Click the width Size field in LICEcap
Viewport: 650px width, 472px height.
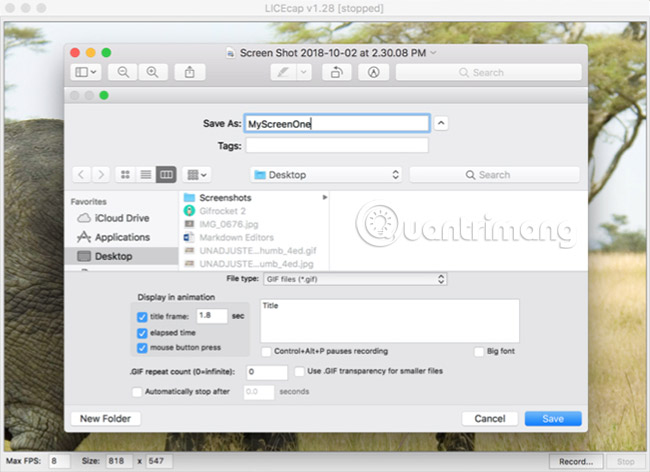click(x=119, y=461)
